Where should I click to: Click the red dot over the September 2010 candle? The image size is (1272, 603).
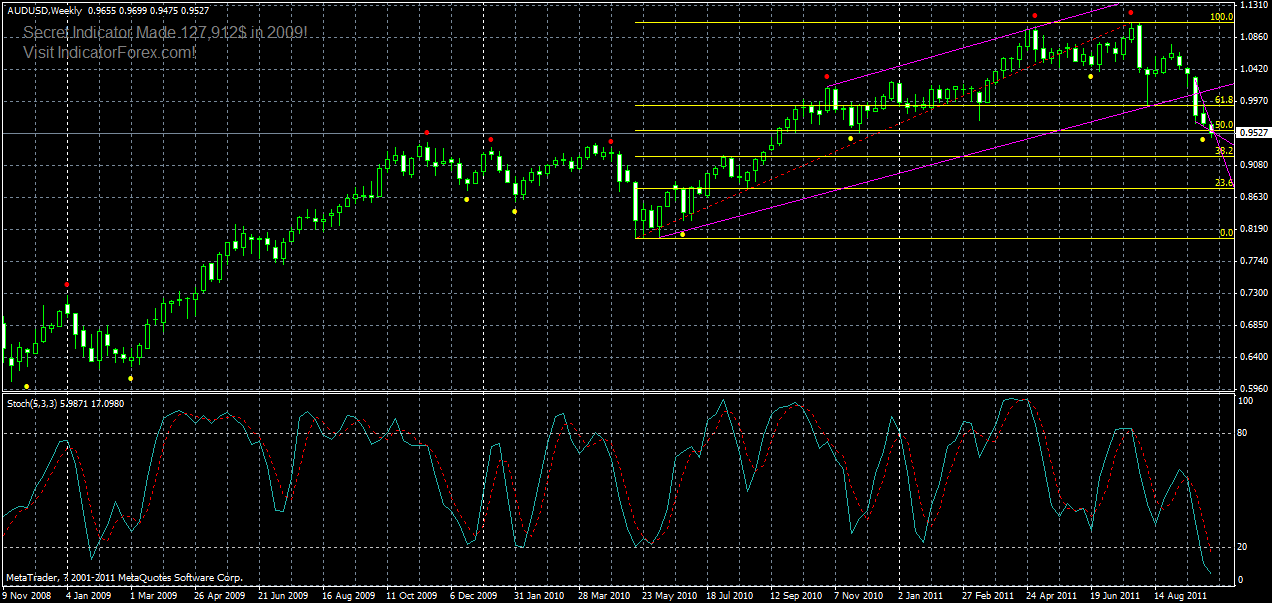click(x=827, y=76)
